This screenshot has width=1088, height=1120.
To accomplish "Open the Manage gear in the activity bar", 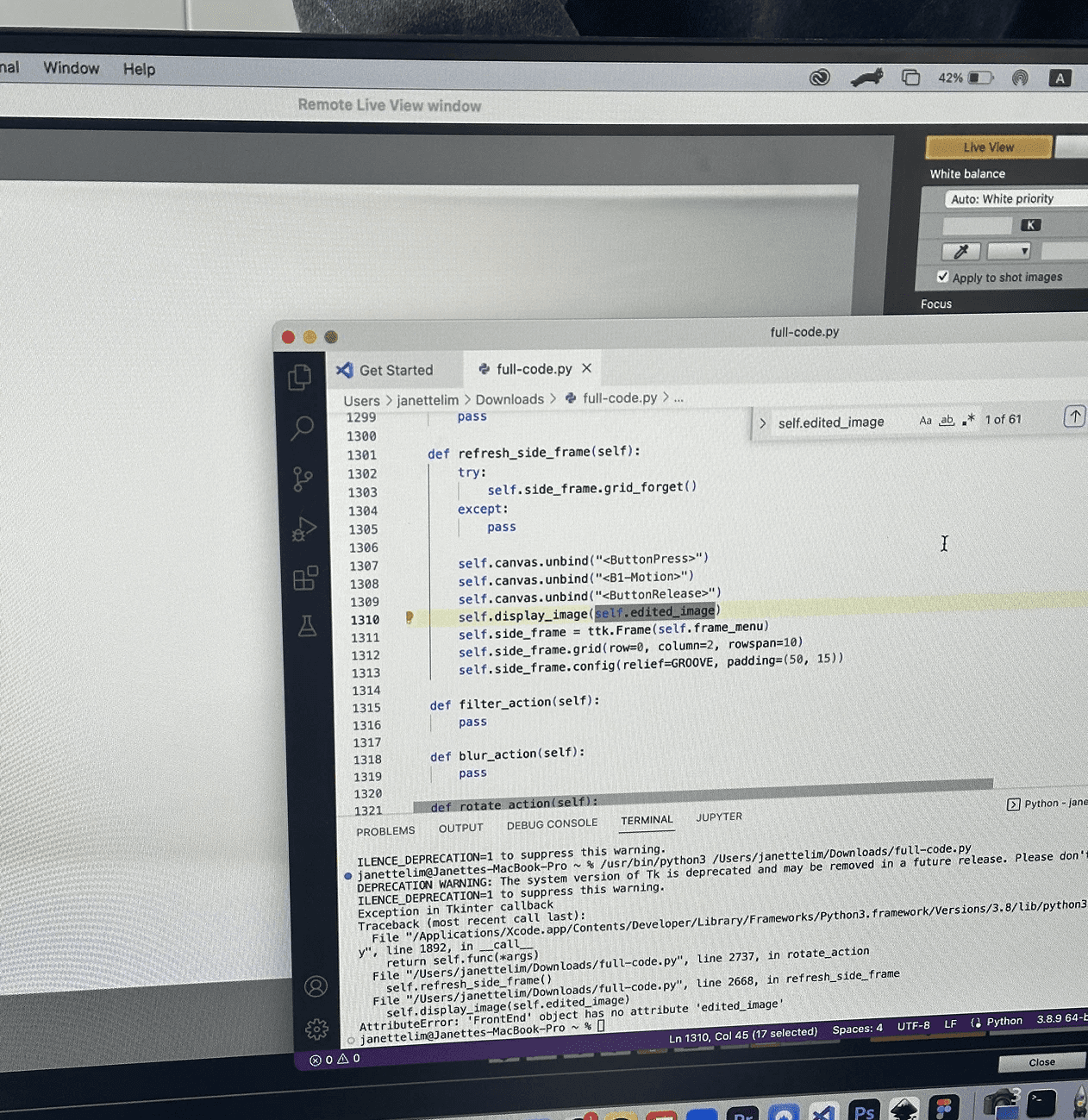I will point(316,1029).
